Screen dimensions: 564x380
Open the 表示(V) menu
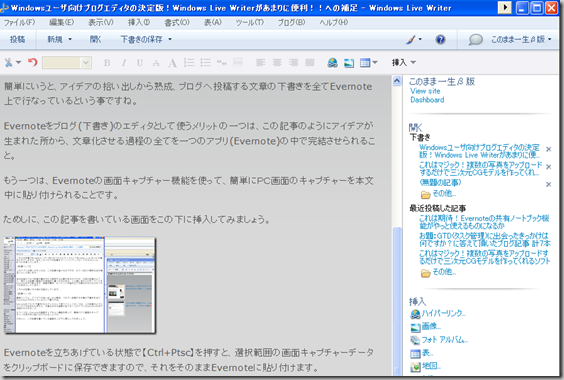point(101,22)
